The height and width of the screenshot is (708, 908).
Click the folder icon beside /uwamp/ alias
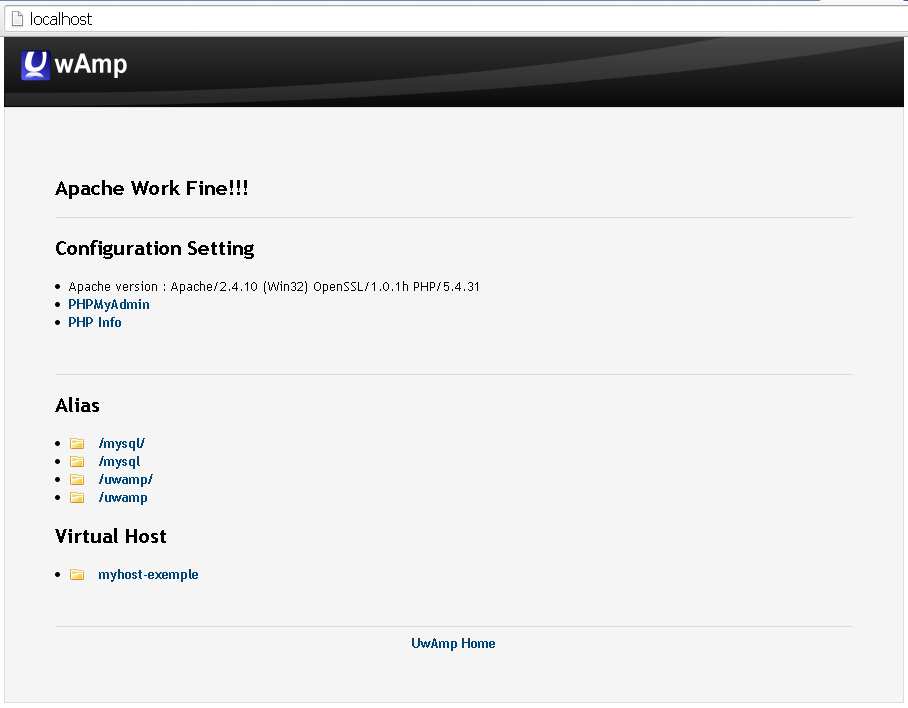(77, 479)
